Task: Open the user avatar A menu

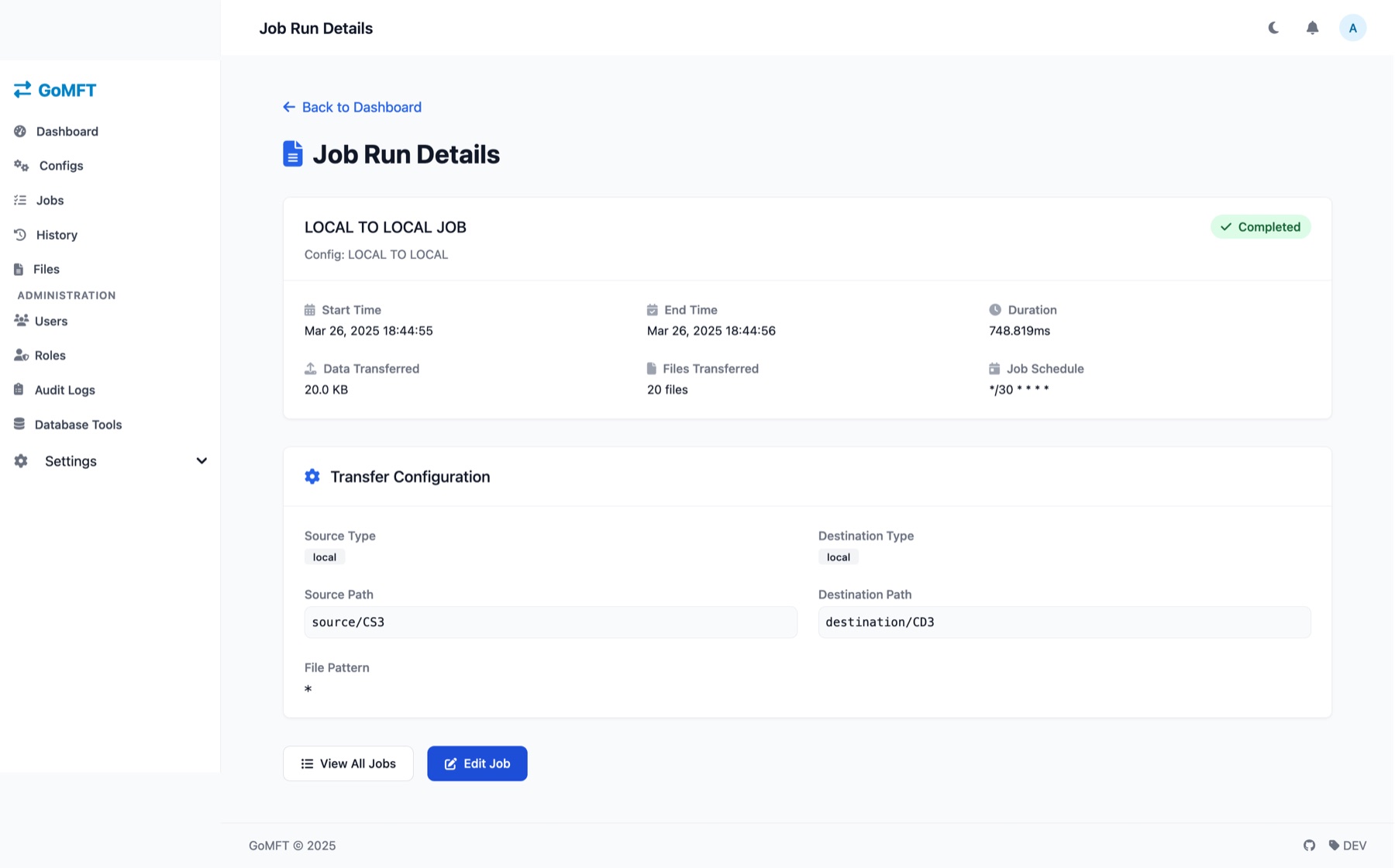Action: pos(1352,28)
